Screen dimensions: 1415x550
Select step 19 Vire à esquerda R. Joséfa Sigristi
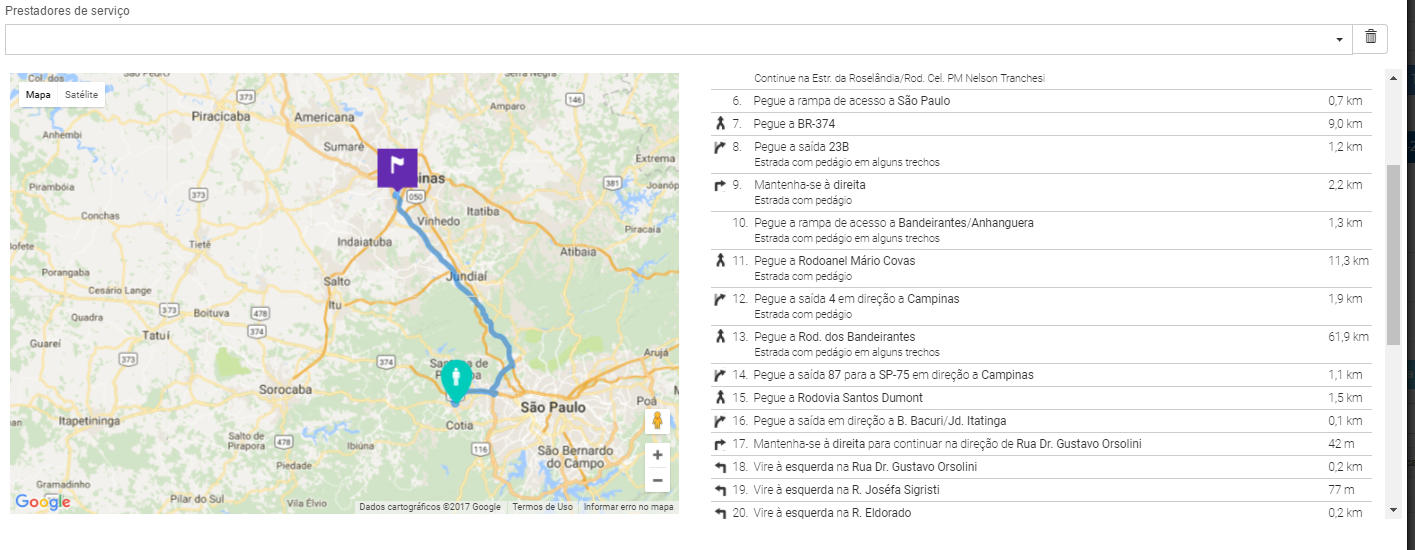point(1041,490)
